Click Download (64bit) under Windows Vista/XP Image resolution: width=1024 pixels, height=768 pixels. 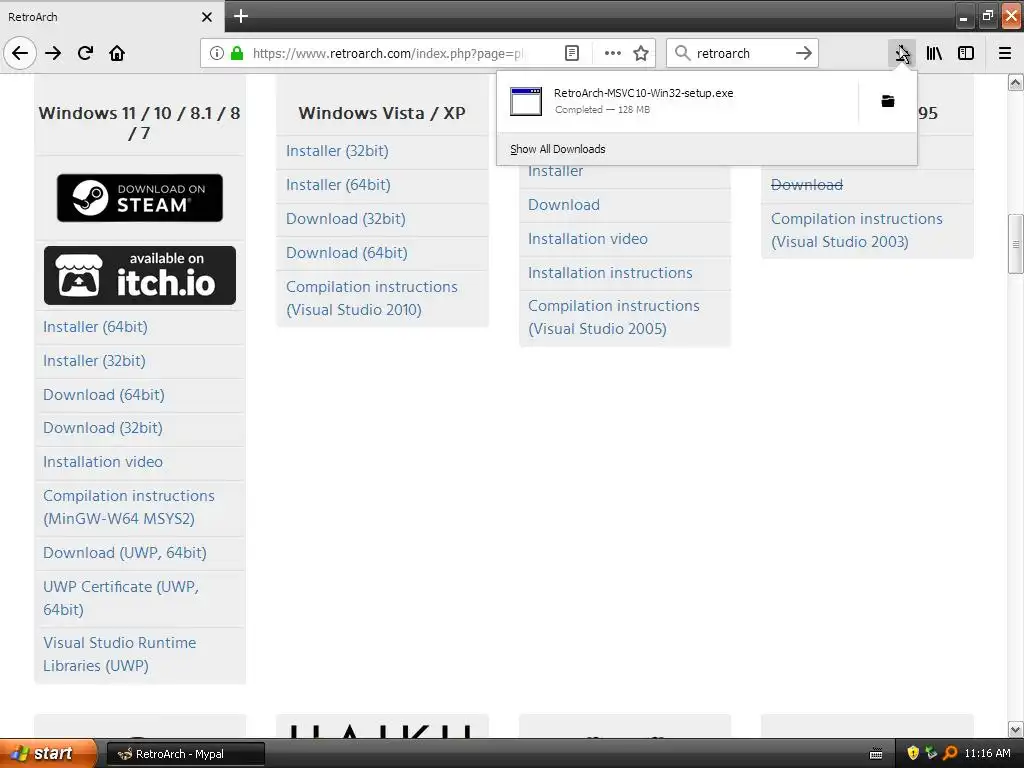click(x=347, y=253)
